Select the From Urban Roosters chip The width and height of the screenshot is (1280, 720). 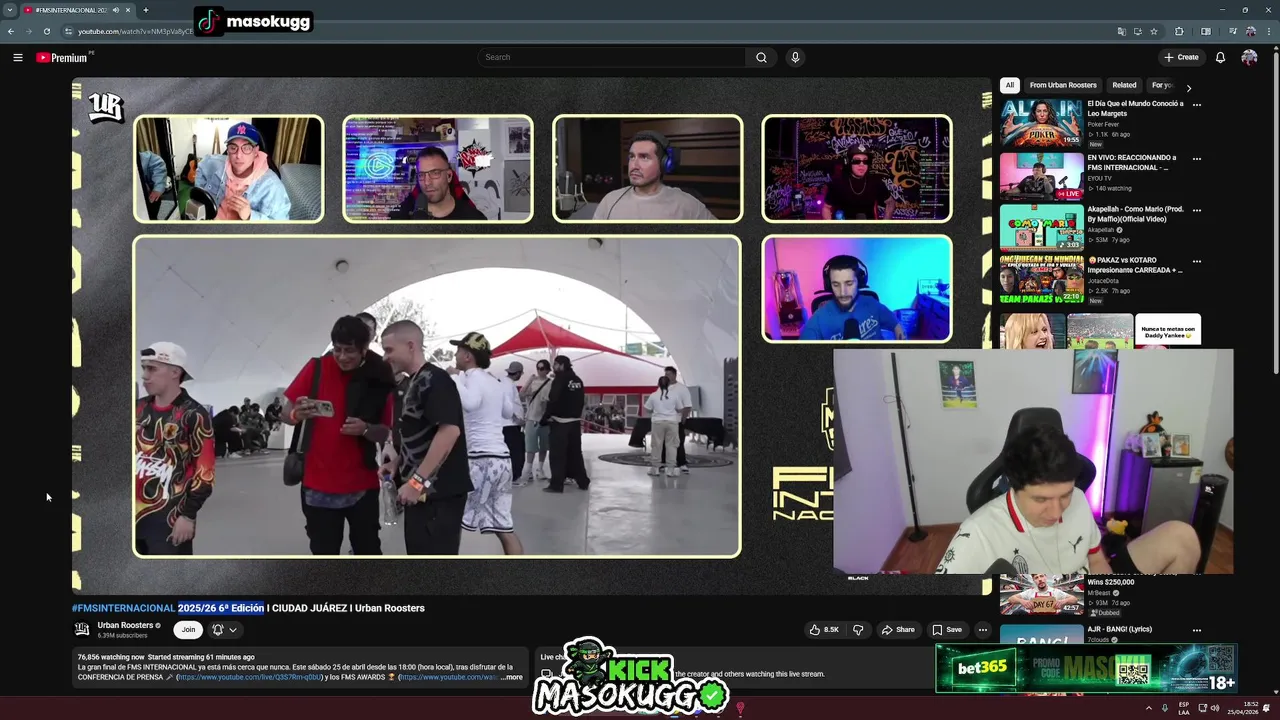(1063, 85)
